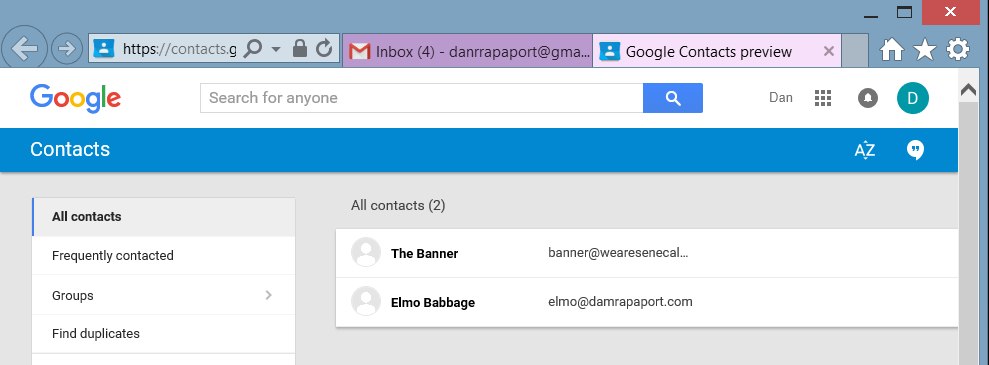Click the blue search magnifier button

(672, 98)
